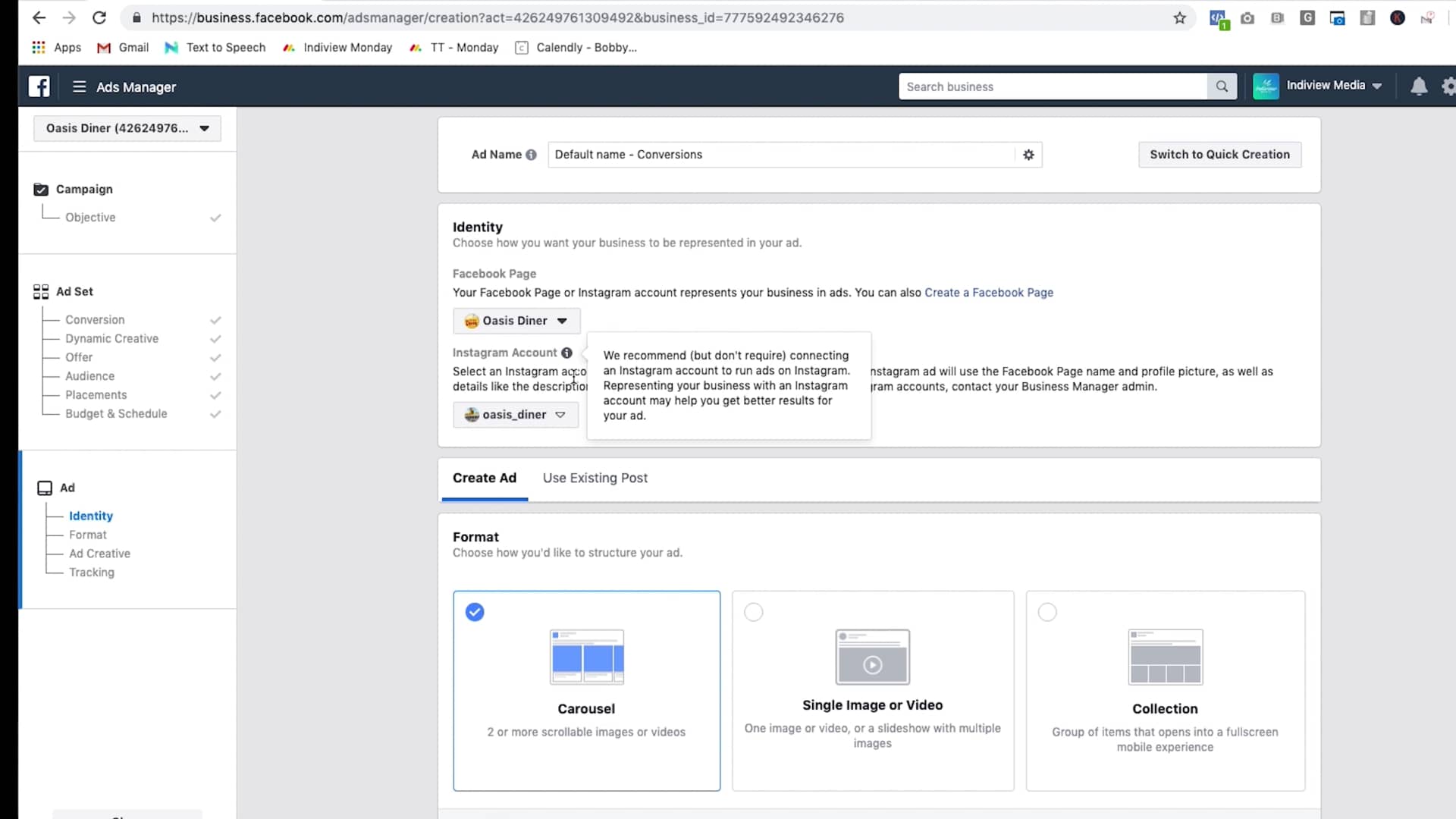Click the Instagram Account info icon

tap(566, 353)
